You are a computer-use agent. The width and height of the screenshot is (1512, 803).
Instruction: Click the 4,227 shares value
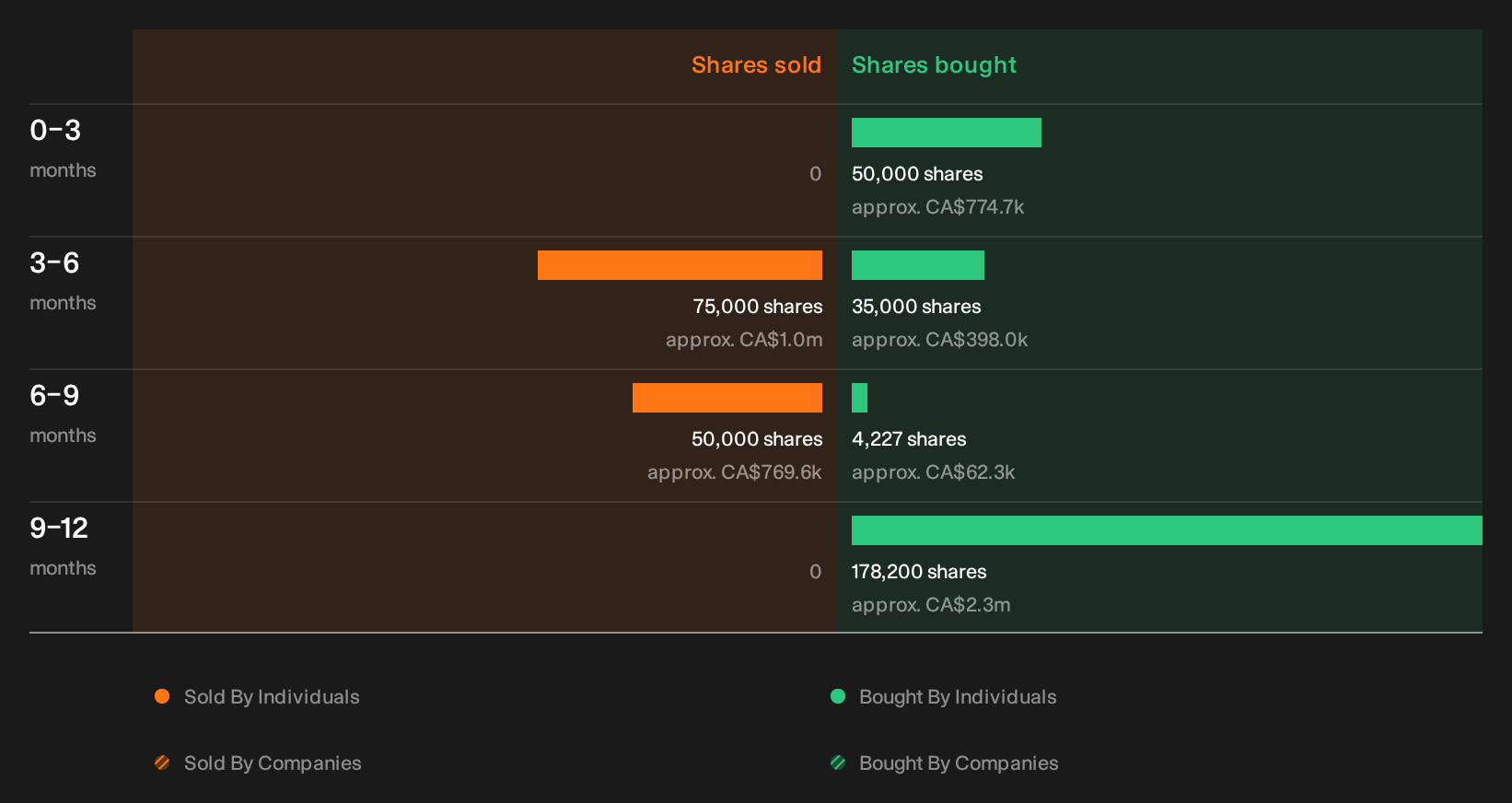pos(909,439)
